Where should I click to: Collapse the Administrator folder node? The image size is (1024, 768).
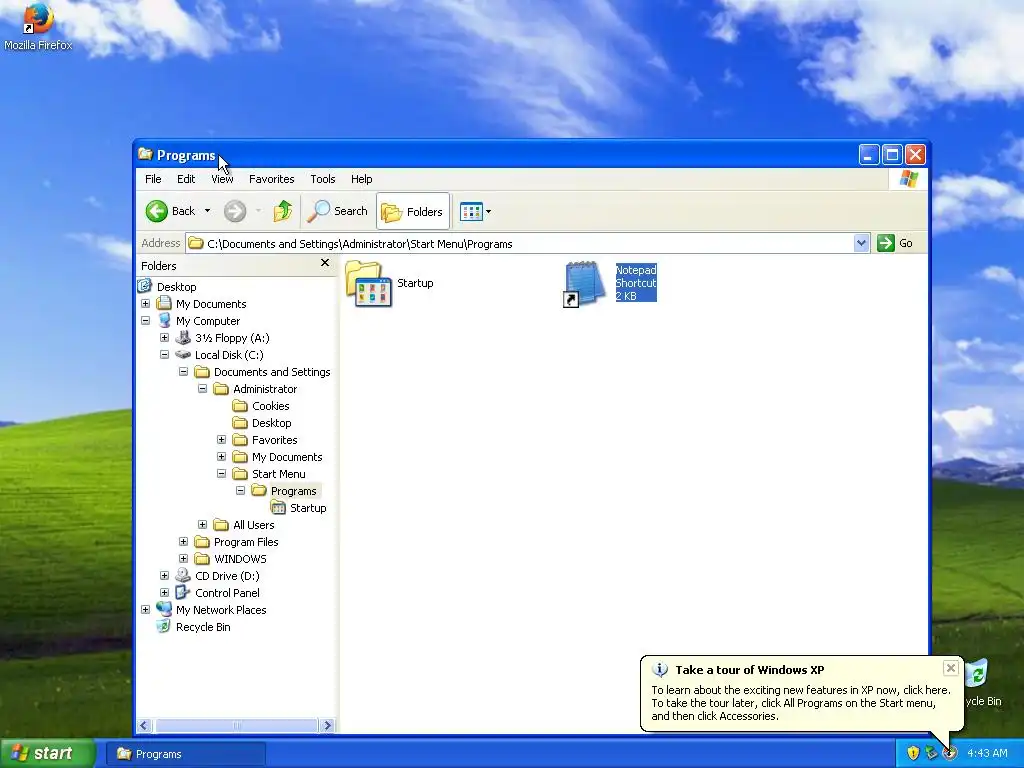tap(202, 389)
